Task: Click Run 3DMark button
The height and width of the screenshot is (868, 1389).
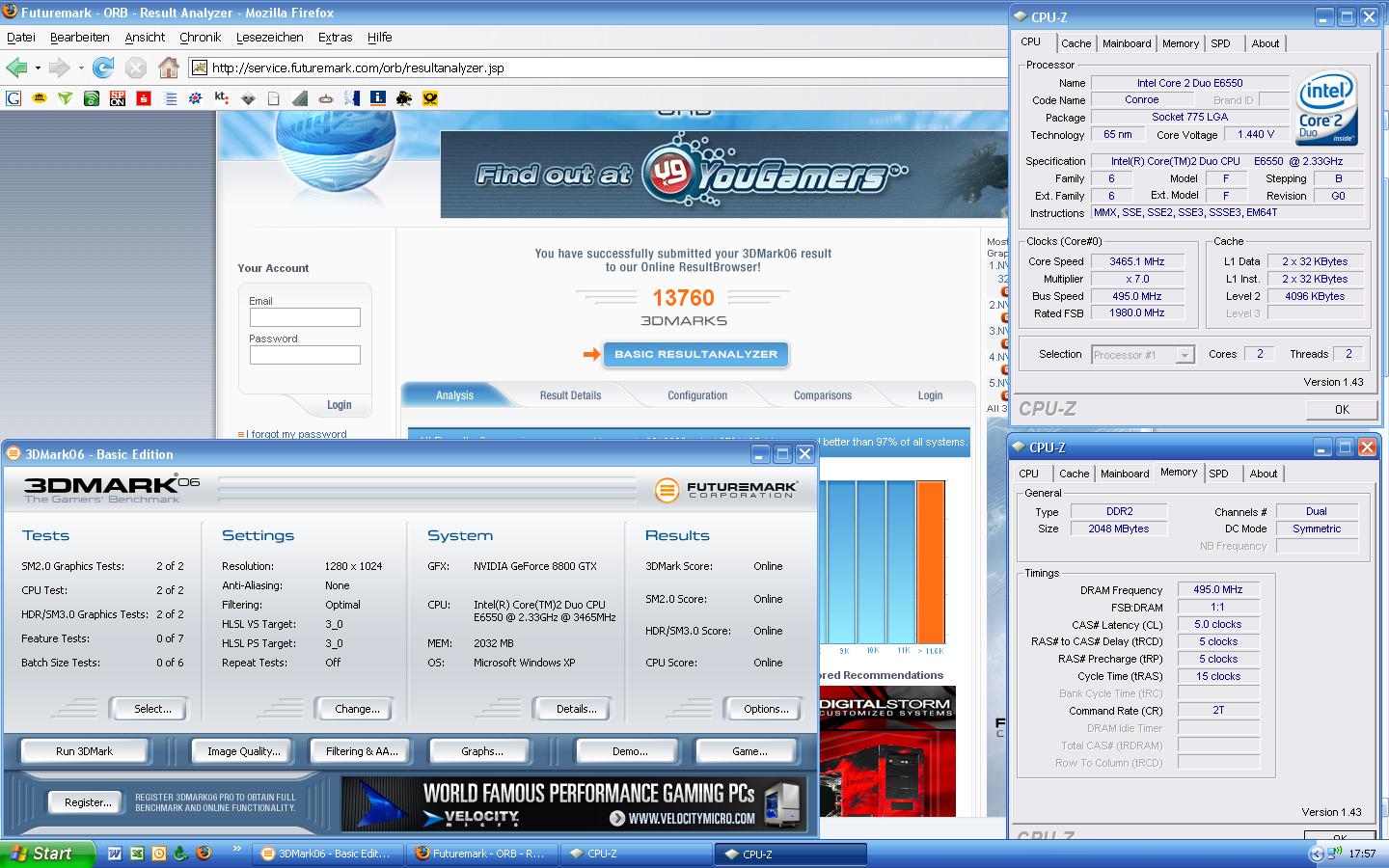Action: pos(84,751)
